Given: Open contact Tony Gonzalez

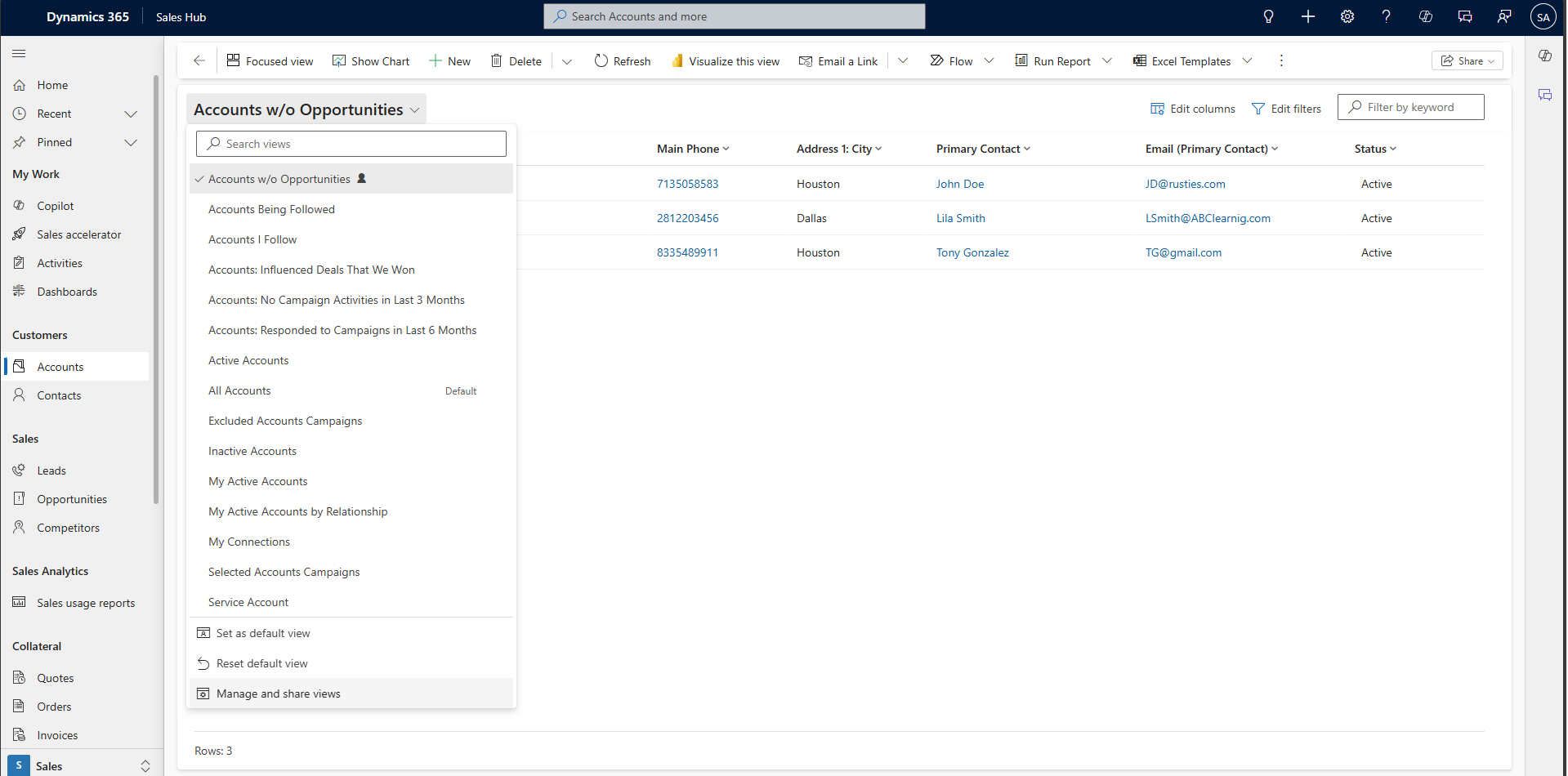Looking at the screenshot, I should 972,252.
